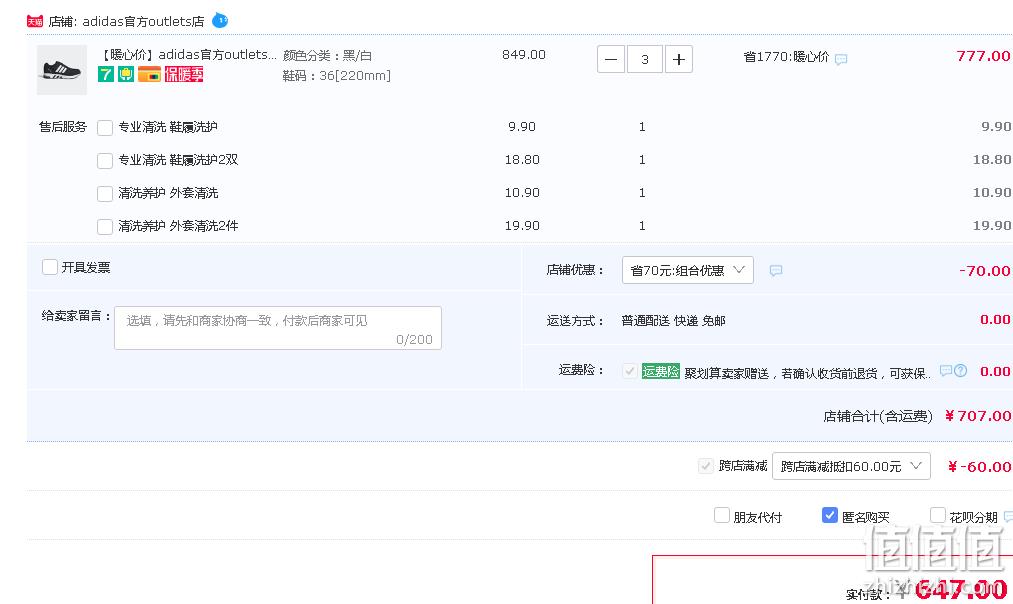Viewport: 1013px width, 604px height.
Task: Click the store total ¥707.00
Action: pyautogui.click(x=977, y=416)
